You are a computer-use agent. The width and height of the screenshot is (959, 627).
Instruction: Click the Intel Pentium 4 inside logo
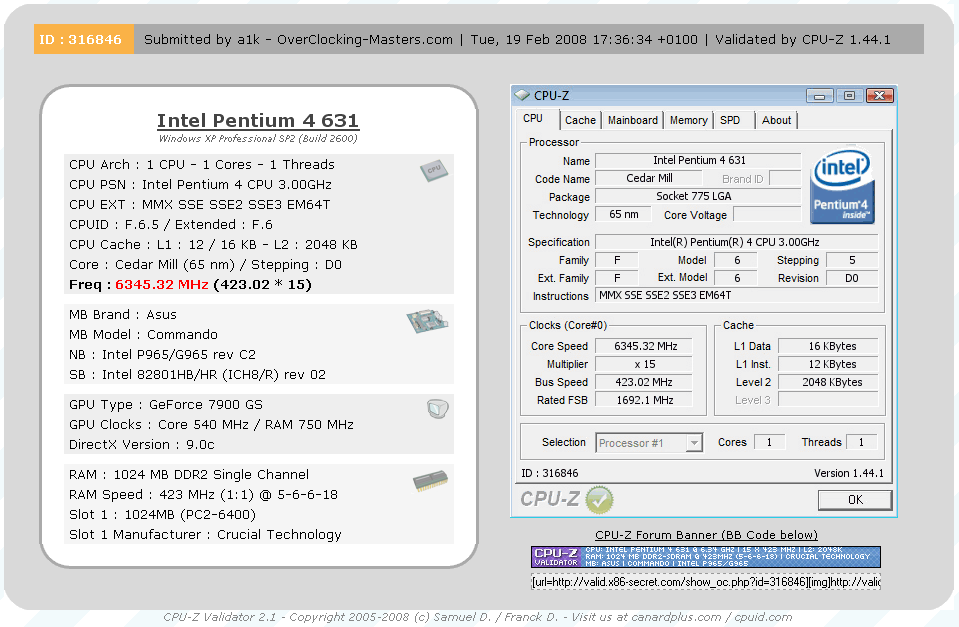coord(842,186)
